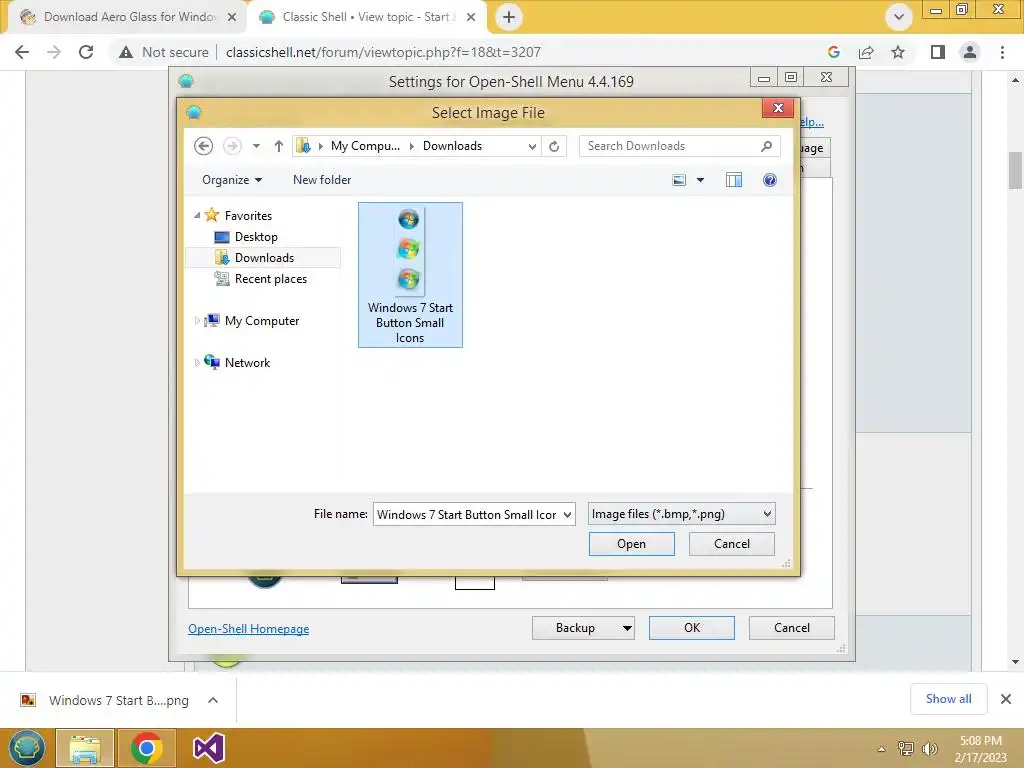
Task: Open Visual Studio from taskbar
Action: pyautogui.click(x=209, y=748)
